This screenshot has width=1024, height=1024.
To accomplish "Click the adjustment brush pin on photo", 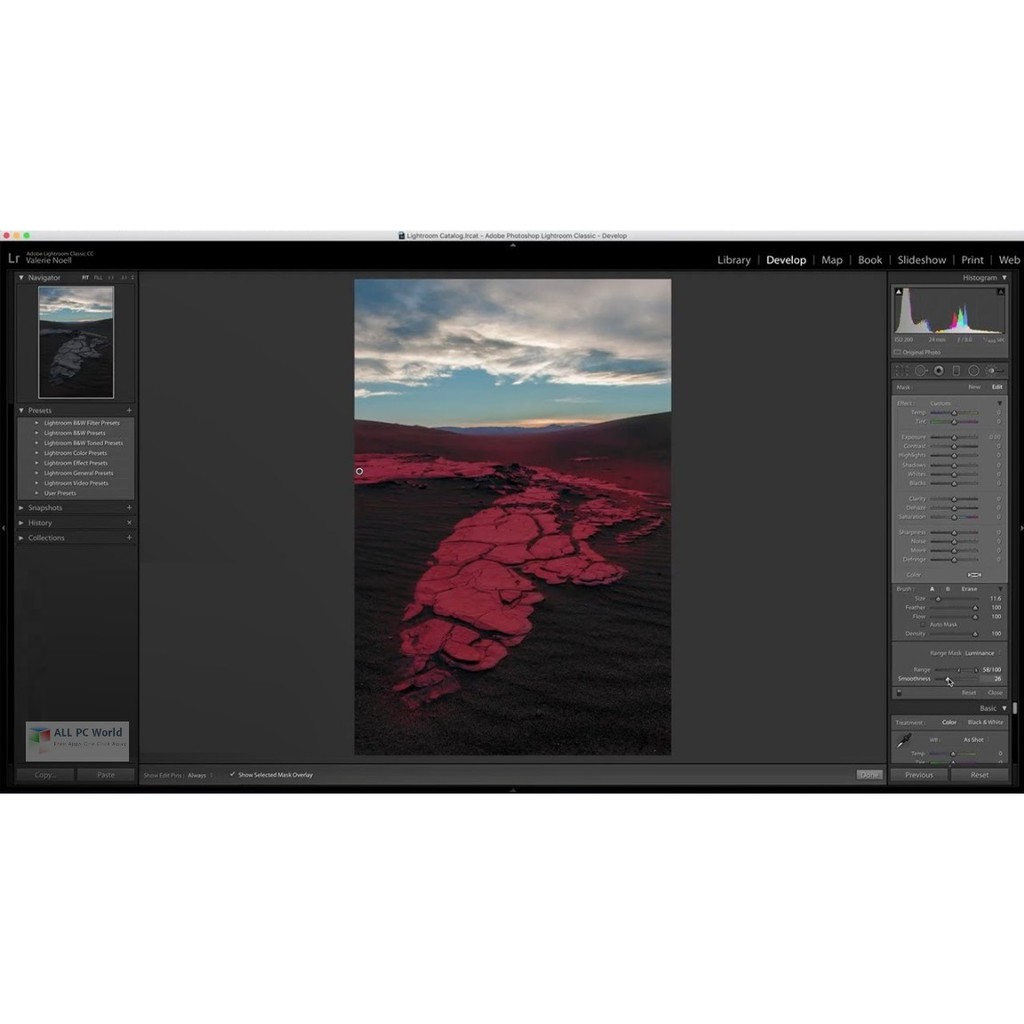I will (x=359, y=471).
